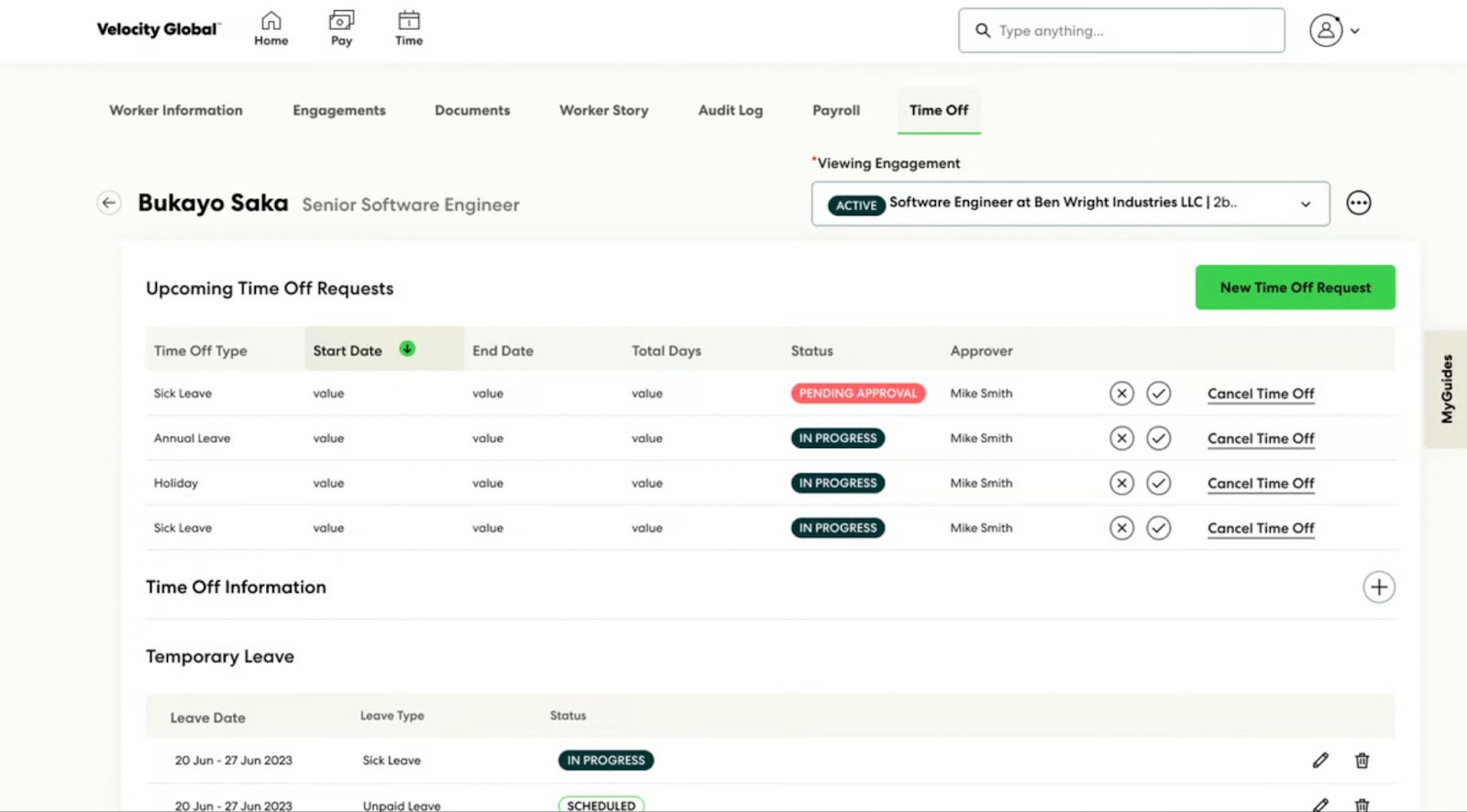1467x812 pixels.
Task: Approve the In Progress Sick Leave request
Action: [1159, 528]
